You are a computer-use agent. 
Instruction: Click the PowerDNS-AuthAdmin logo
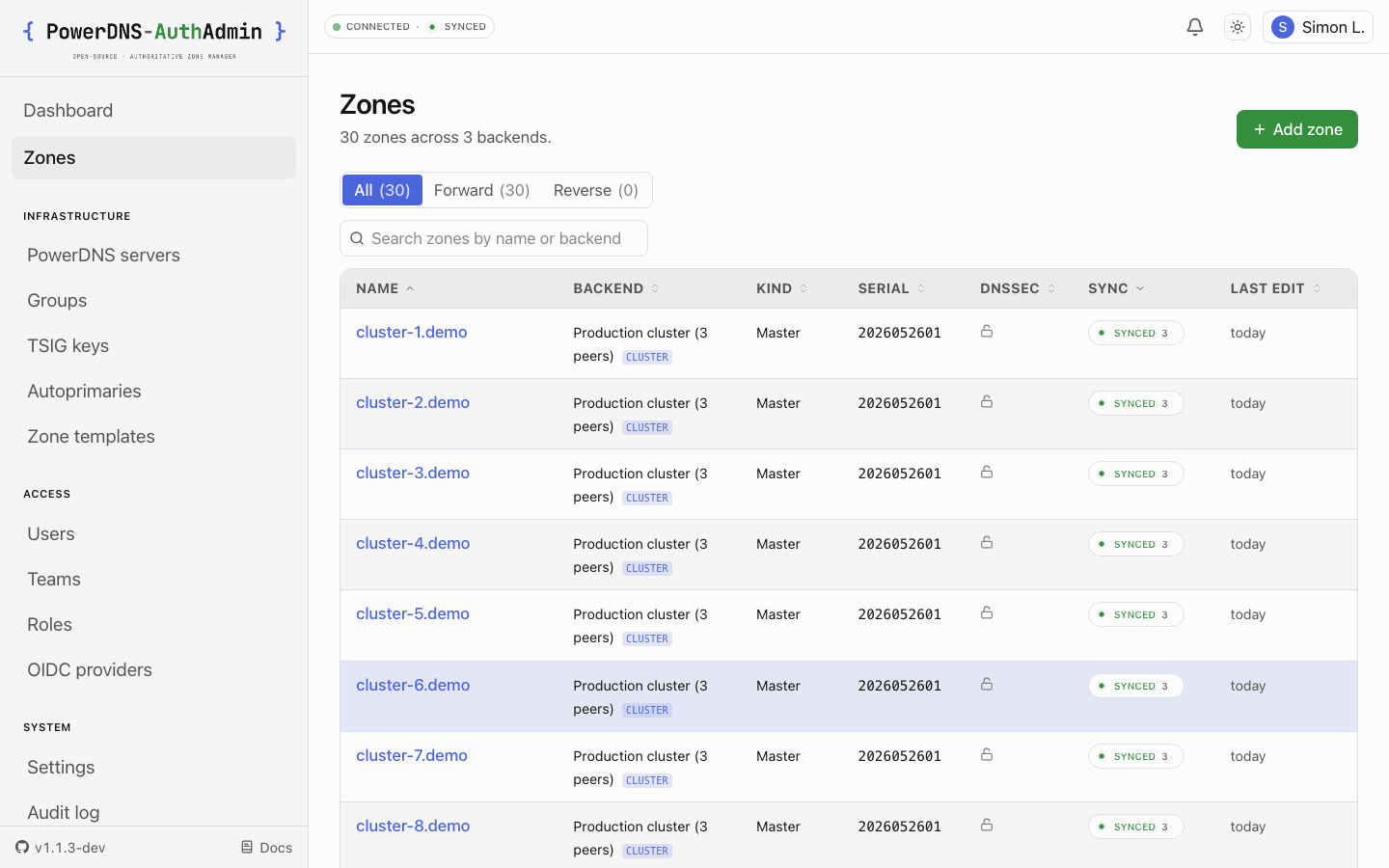point(154,39)
